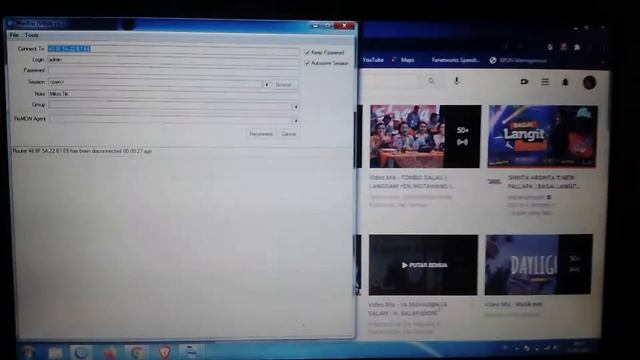640x360 pixels.
Task: Click the taskbar clock in system tray
Action: point(580,347)
